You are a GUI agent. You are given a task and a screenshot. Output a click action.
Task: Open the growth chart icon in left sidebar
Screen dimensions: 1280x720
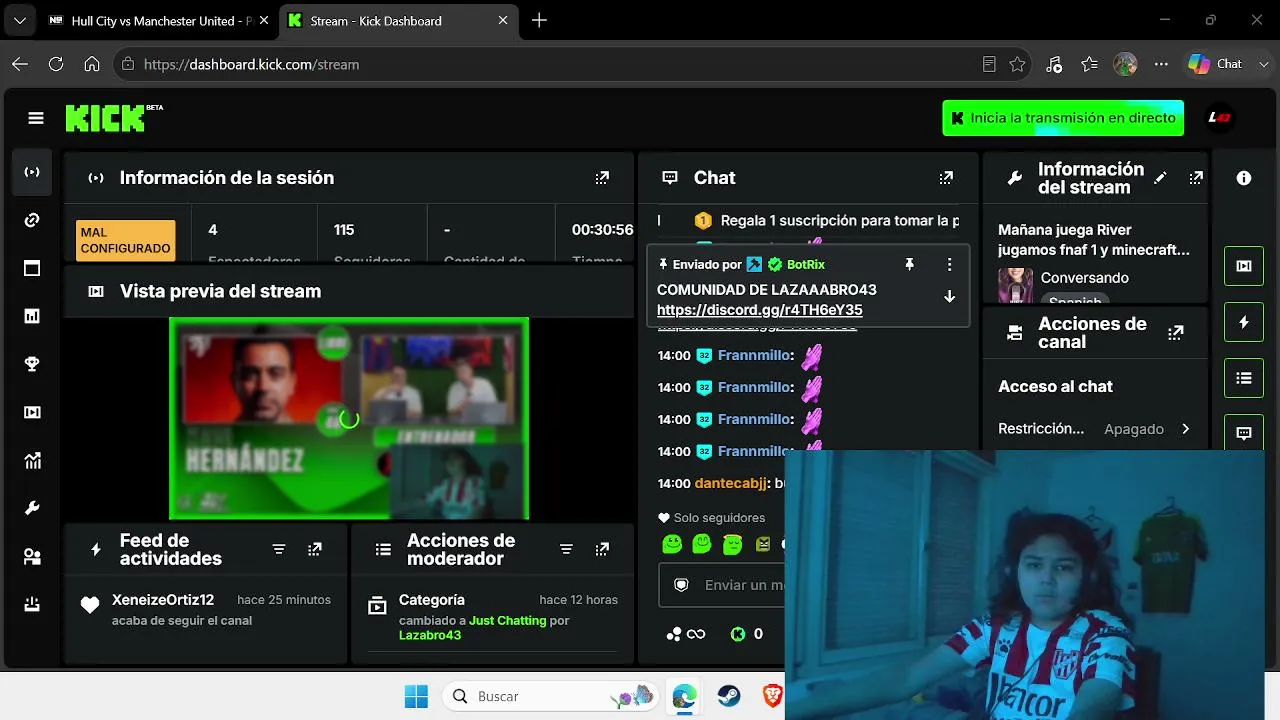click(x=32, y=460)
